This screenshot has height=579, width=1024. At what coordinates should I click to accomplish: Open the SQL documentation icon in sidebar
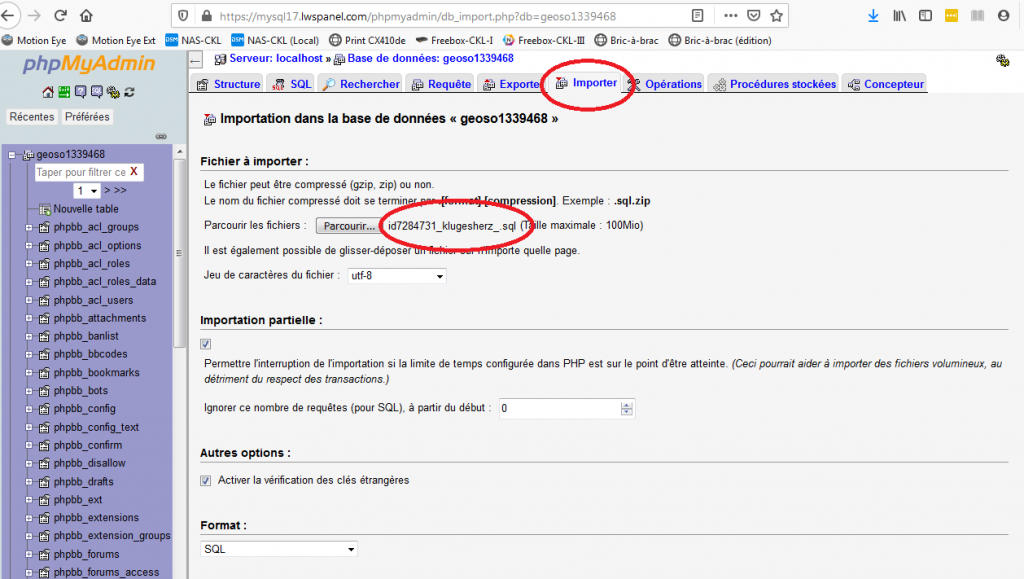click(x=97, y=92)
